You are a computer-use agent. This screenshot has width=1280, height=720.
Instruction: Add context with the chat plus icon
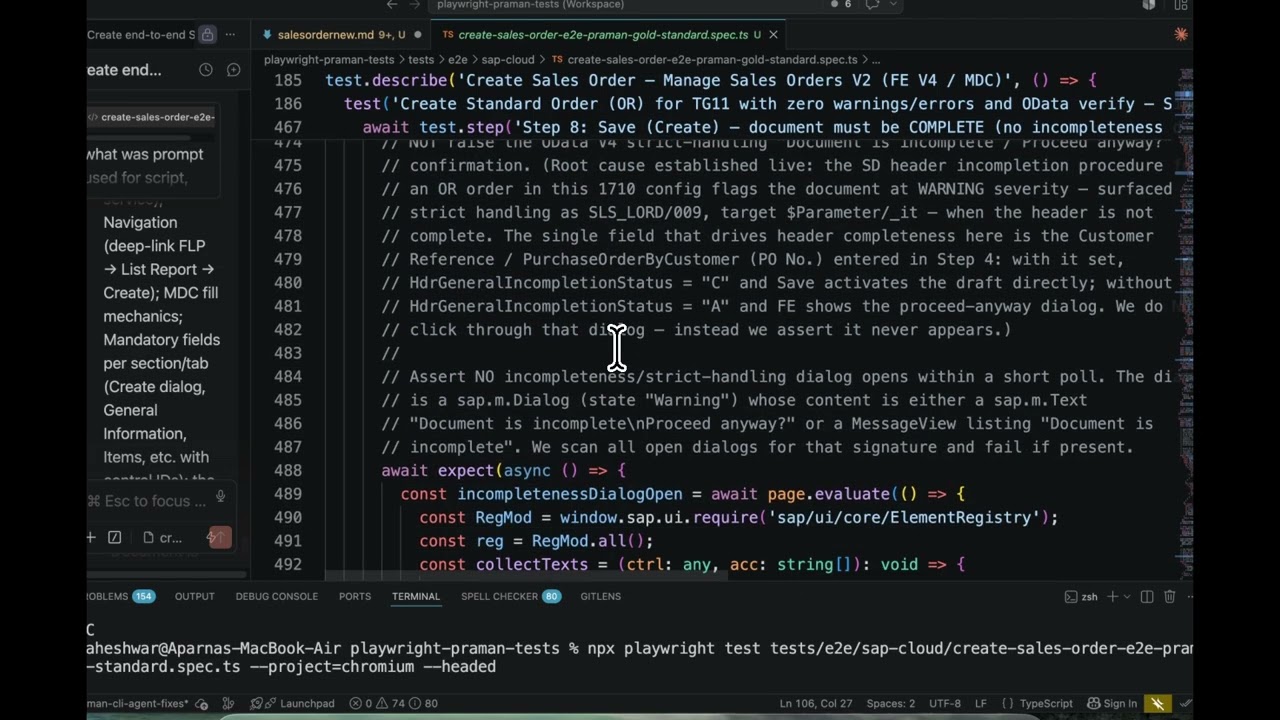(91, 537)
